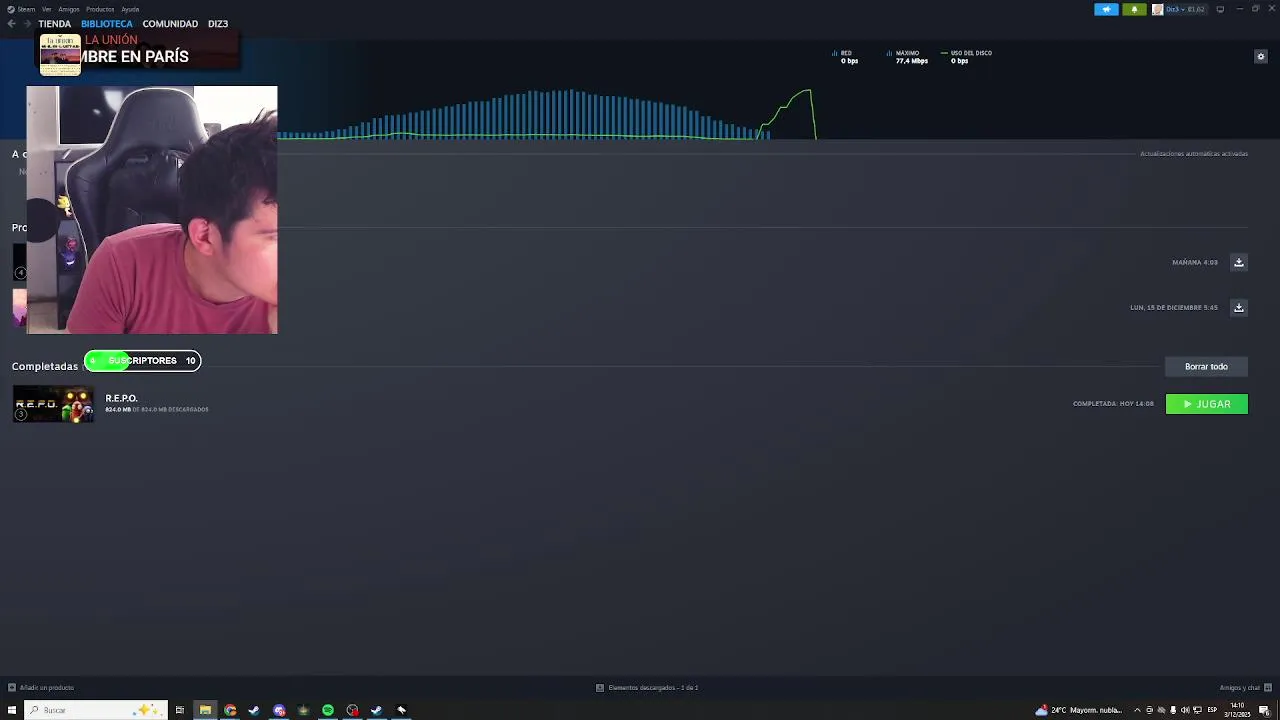This screenshot has height=720, width=1280.
Task: Click the Completadas section header
Action: click(x=45, y=366)
